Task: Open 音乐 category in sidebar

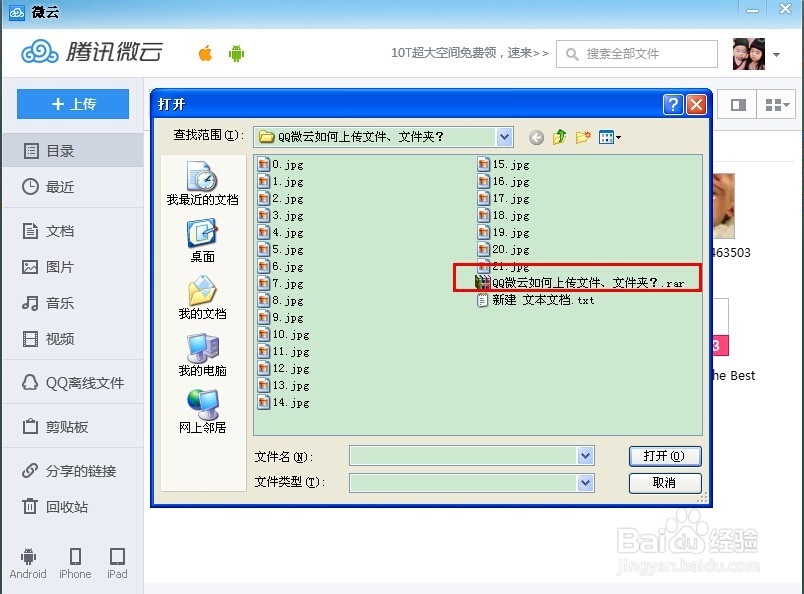Action: 73,303
